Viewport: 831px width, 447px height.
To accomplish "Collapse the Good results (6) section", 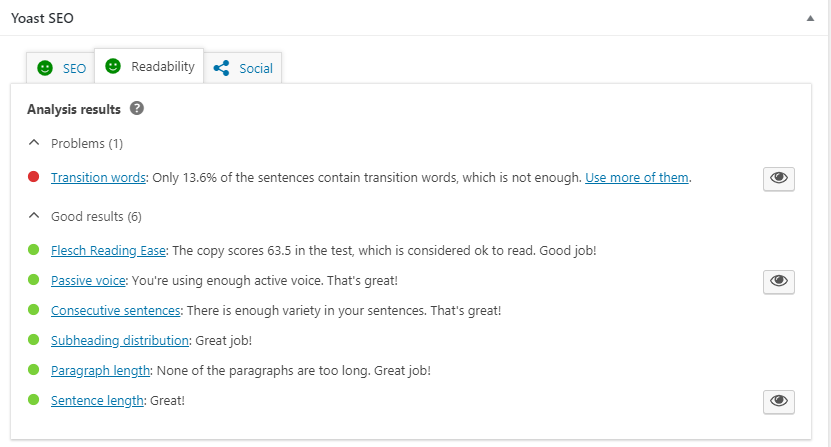I will coord(85,216).
